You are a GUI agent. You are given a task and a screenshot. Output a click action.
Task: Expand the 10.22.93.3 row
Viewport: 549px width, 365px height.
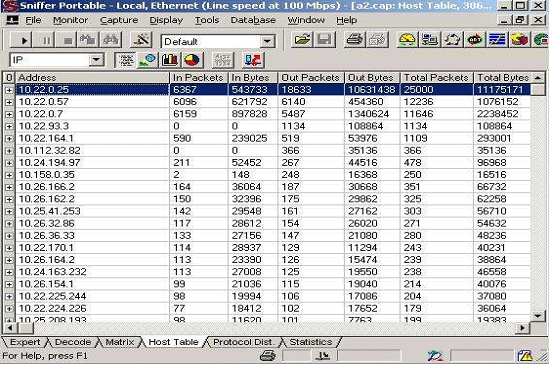click(x=9, y=126)
